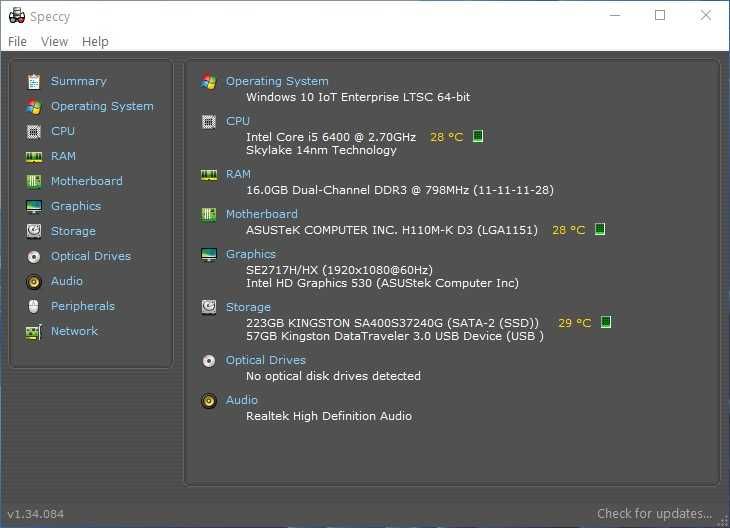Image resolution: width=730 pixels, height=528 pixels.
Task: Click Graphics heading link in summary panel
Action: (x=251, y=254)
